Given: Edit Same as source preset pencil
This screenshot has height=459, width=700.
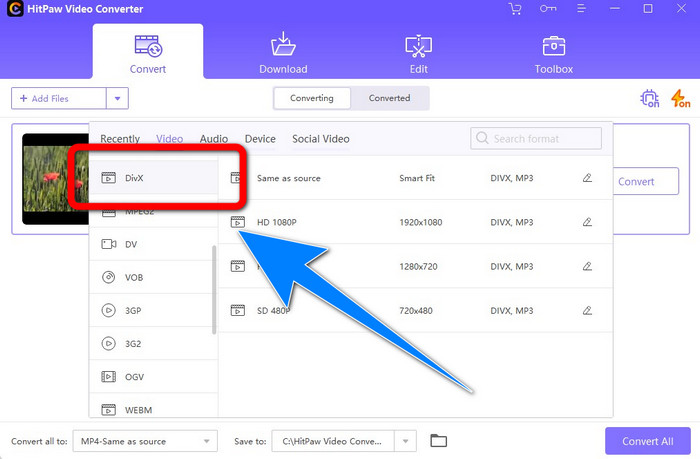Looking at the screenshot, I should [587, 178].
